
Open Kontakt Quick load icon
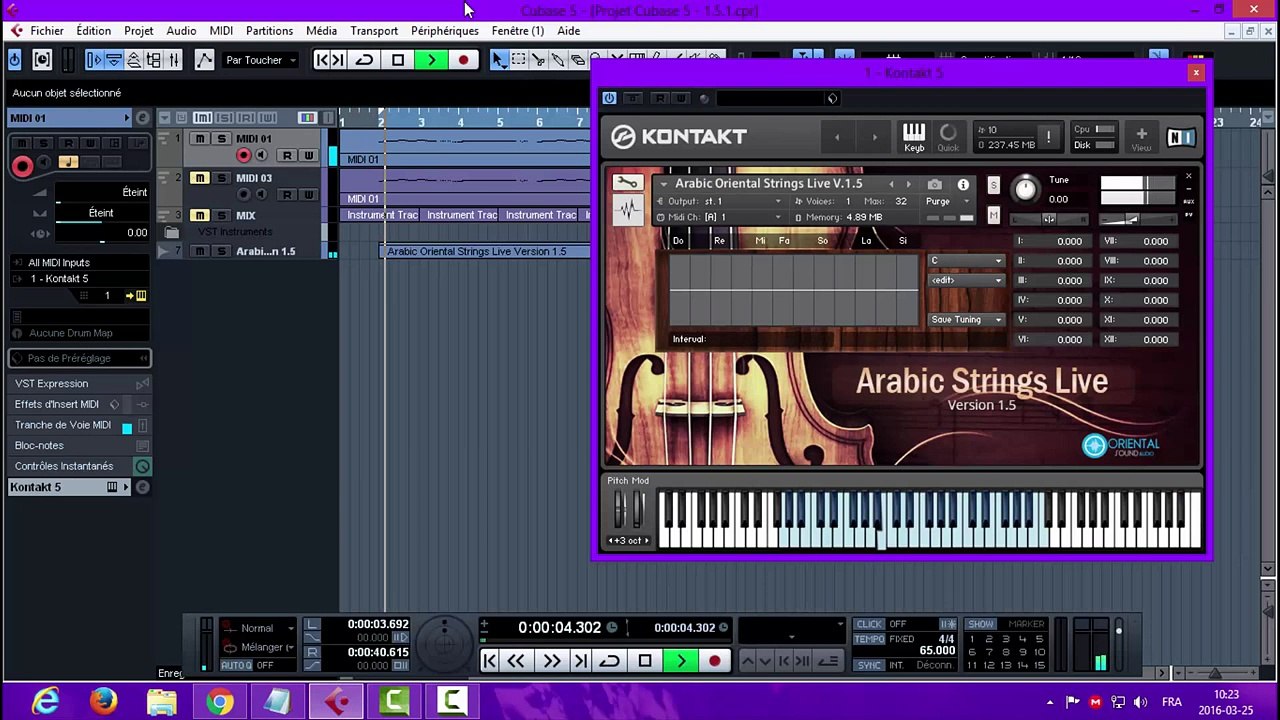point(948,138)
